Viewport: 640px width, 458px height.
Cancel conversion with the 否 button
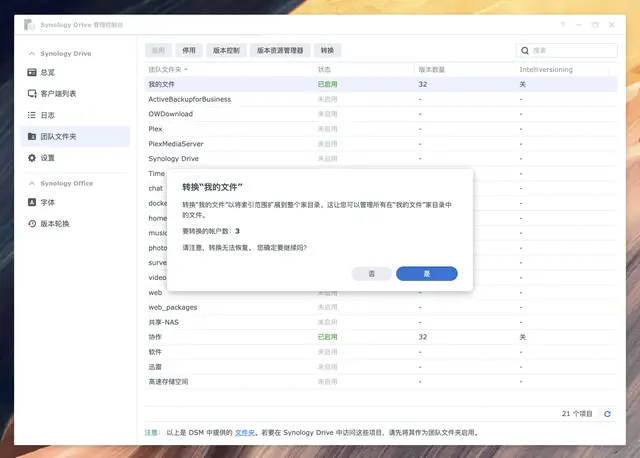point(371,273)
